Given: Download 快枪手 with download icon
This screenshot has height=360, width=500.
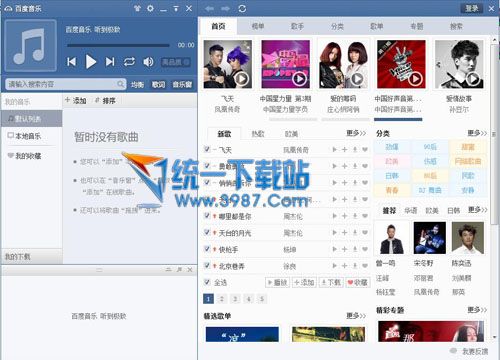Looking at the screenshot, I should [355, 249].
